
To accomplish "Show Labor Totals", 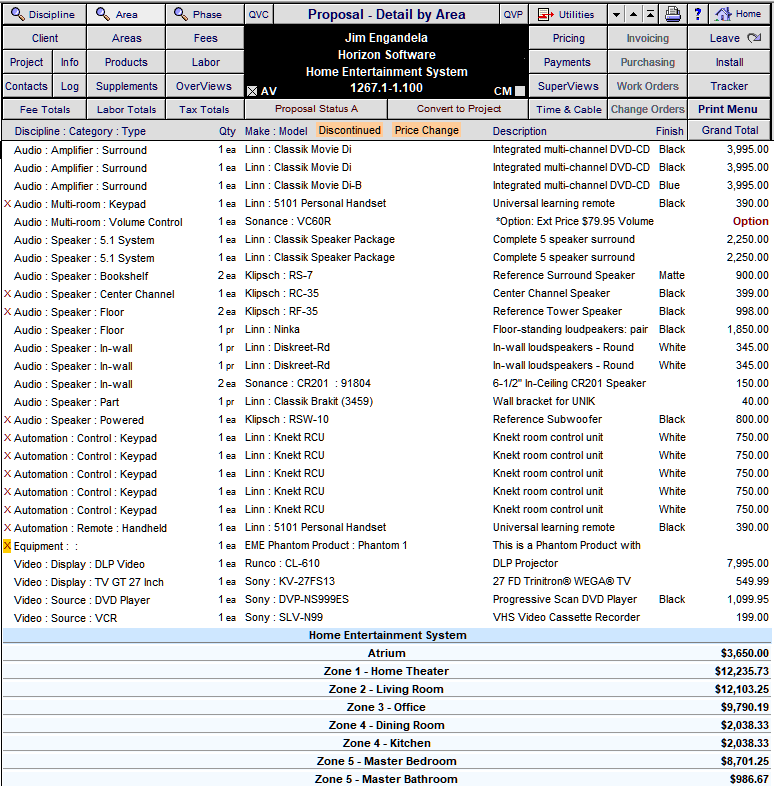I will pyautogui.click(x=126, y=109).
